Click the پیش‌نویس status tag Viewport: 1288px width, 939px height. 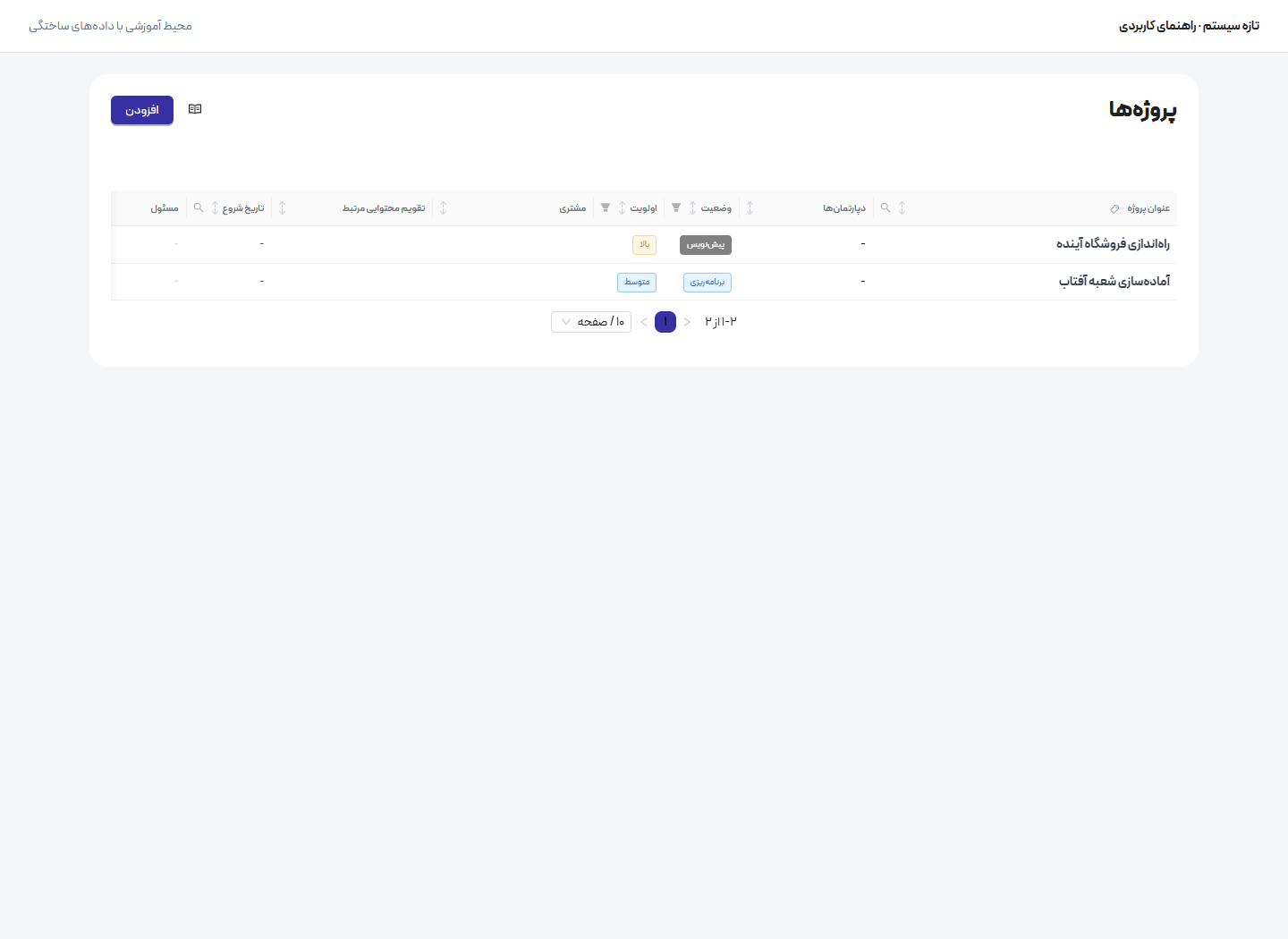point(706,245)
